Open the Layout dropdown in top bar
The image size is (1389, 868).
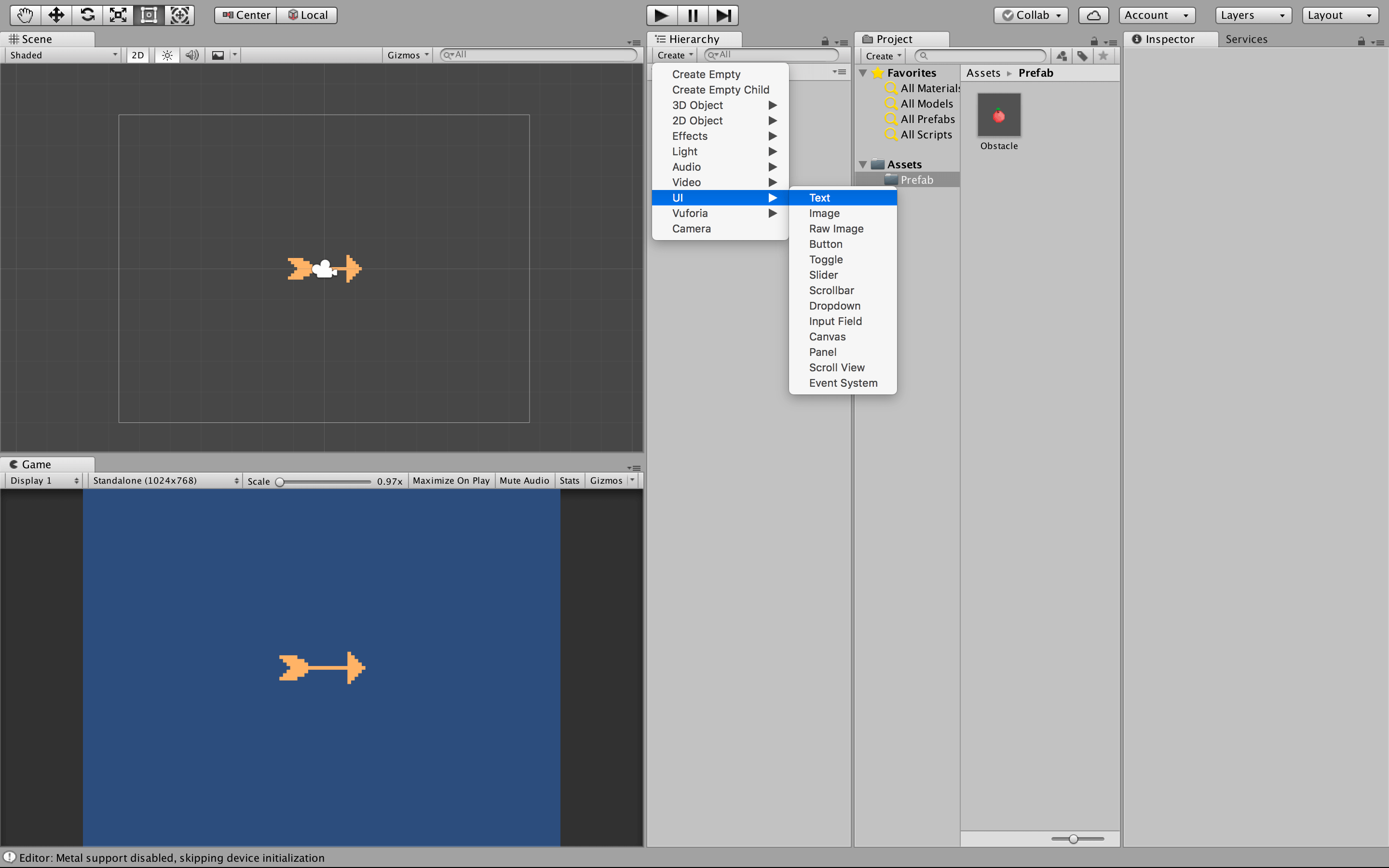click(x=1341, y=14)
